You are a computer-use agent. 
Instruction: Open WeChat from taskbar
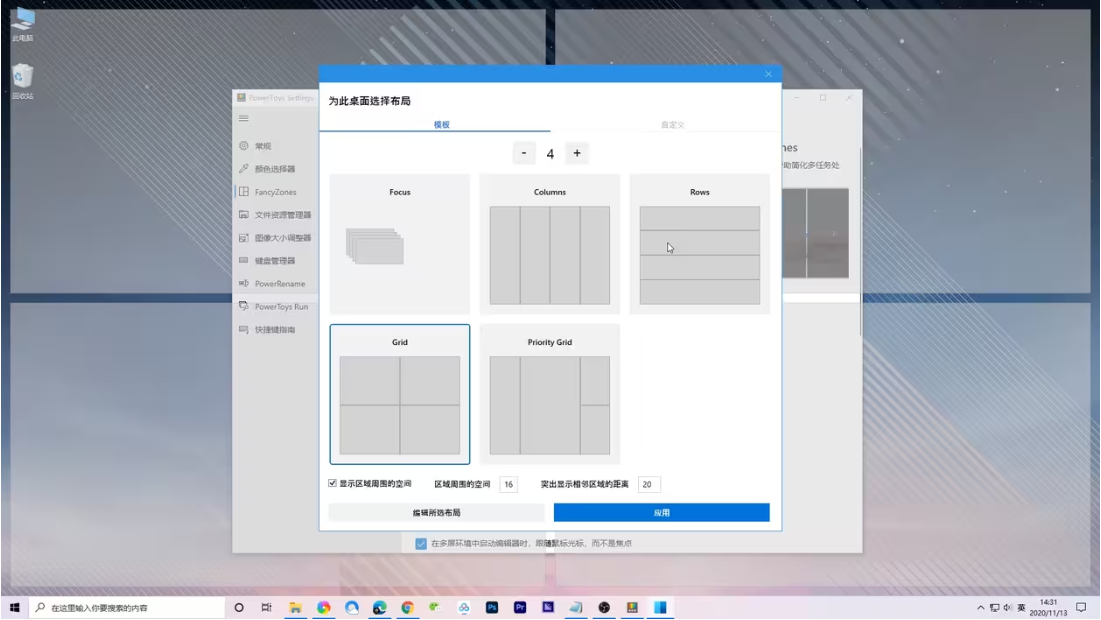(435, 607)
